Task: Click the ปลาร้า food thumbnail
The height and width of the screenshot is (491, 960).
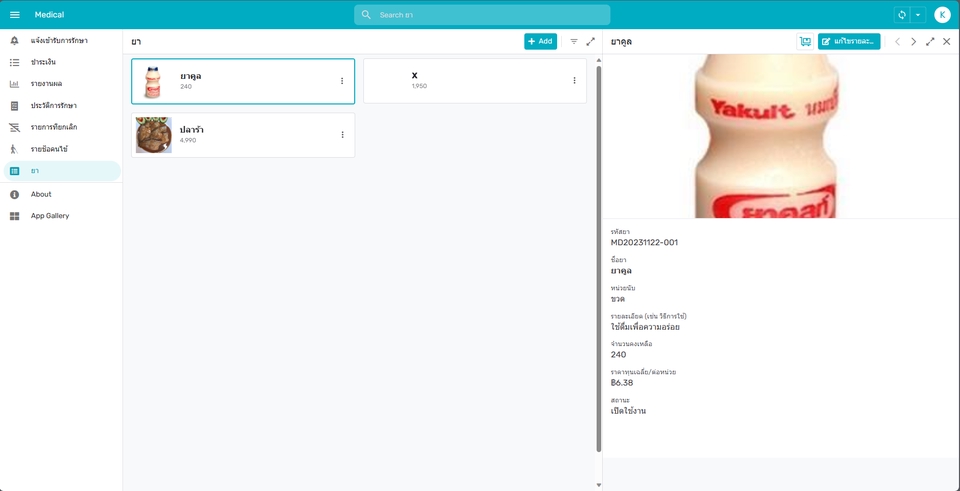Action: [x=154, y=135]
